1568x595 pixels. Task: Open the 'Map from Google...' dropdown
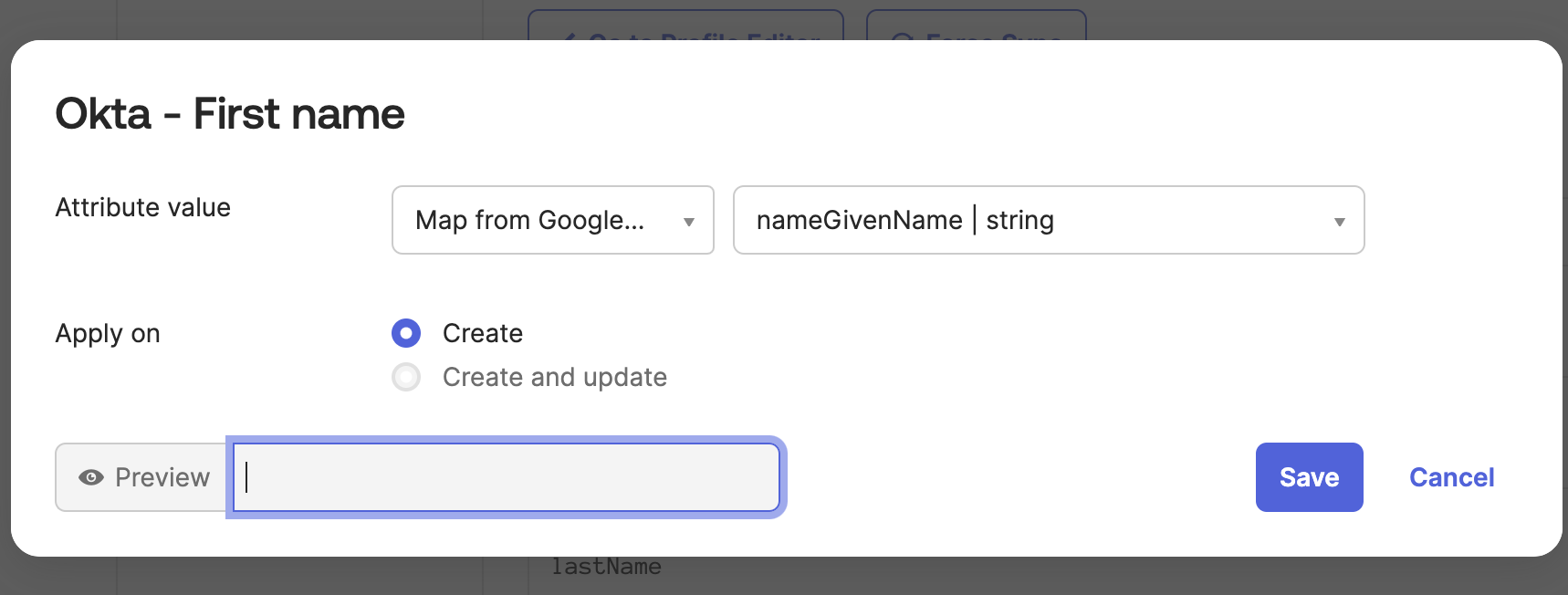pos(553,220)
